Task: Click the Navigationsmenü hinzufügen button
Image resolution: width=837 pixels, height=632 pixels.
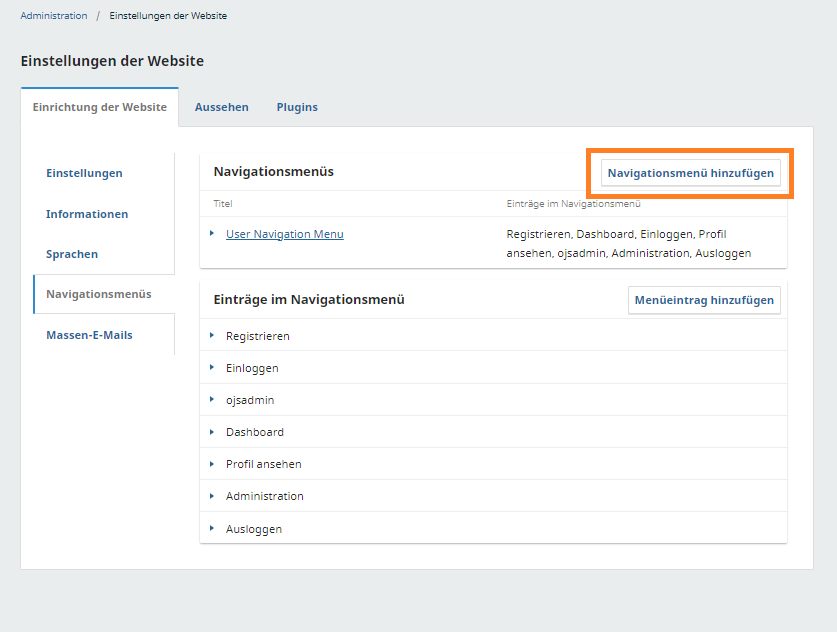Action: 690,173
